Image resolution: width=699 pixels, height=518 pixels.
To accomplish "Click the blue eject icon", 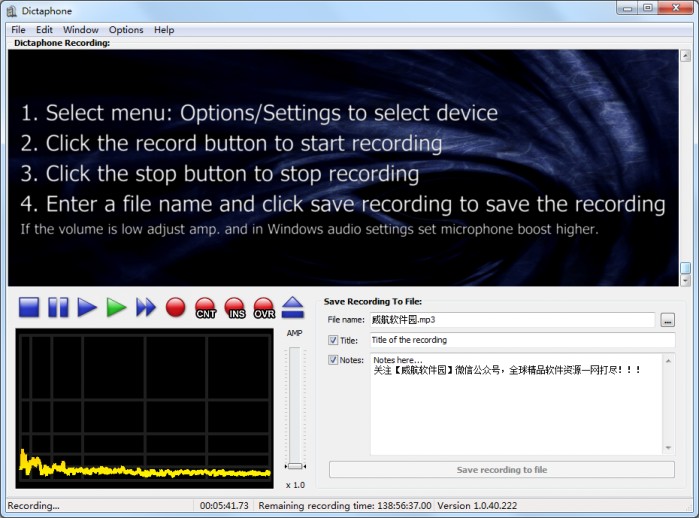I will [293, 308].
